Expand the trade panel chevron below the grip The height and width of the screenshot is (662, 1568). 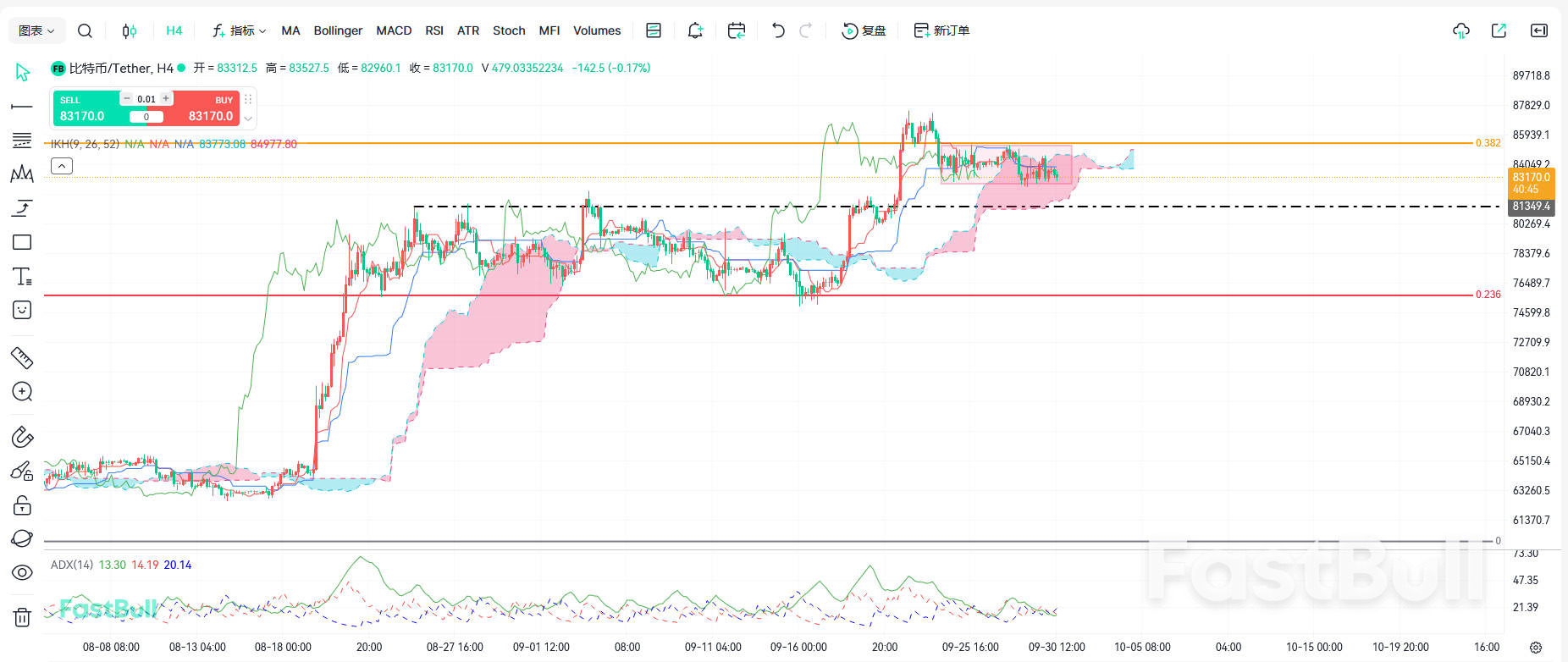[248, 119]
